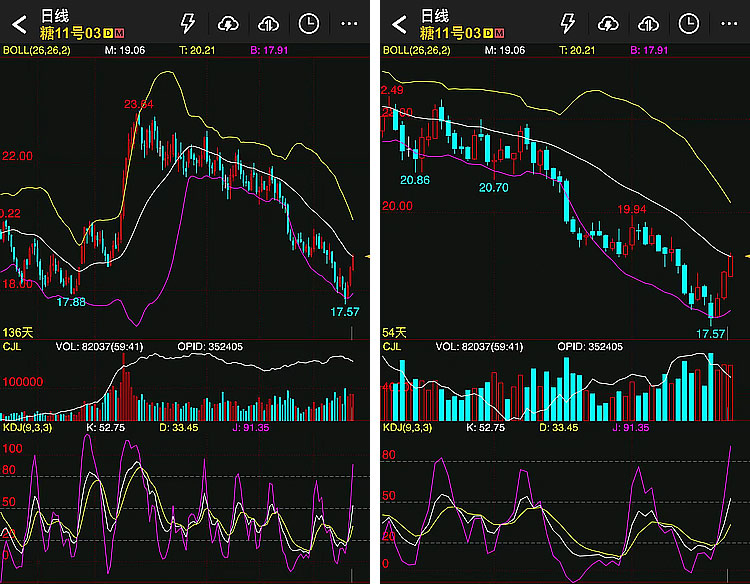The height and width of the screenshot is (584, 750).
Task: Tap J: 91.35 value in right chart
Action: (630, 427)
